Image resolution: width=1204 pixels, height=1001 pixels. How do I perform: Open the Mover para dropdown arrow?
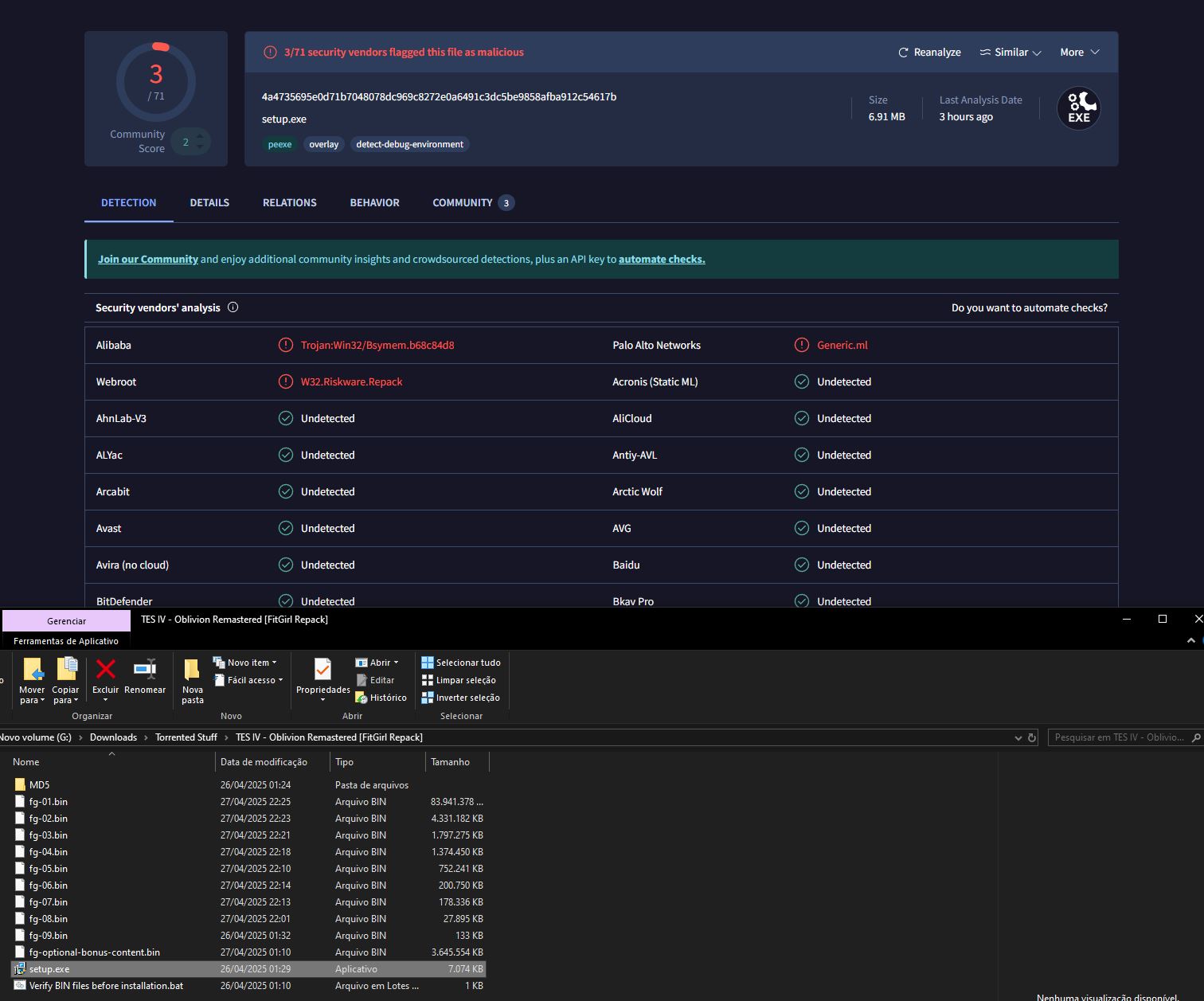coord(42,701)
